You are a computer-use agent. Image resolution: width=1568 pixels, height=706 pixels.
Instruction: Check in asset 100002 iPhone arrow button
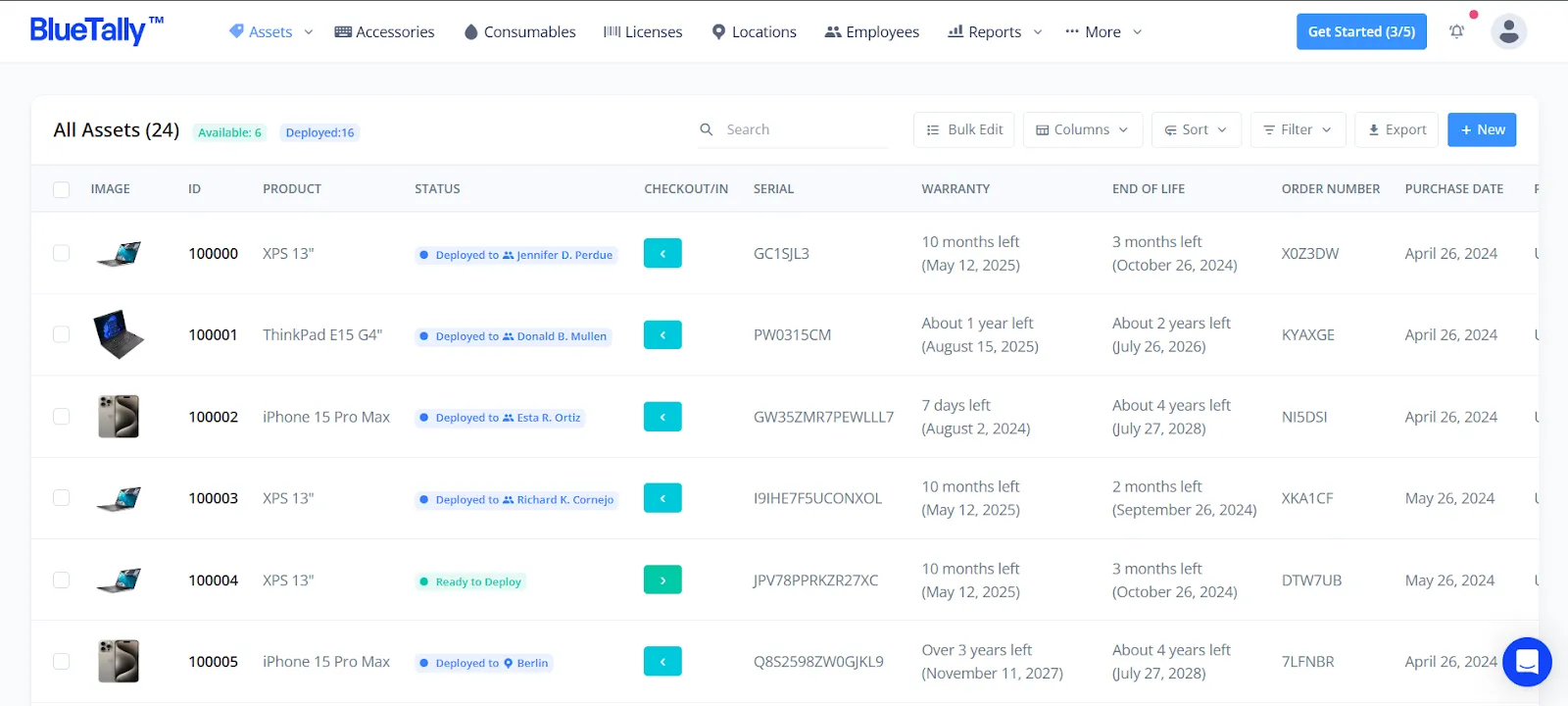point(662,417)
